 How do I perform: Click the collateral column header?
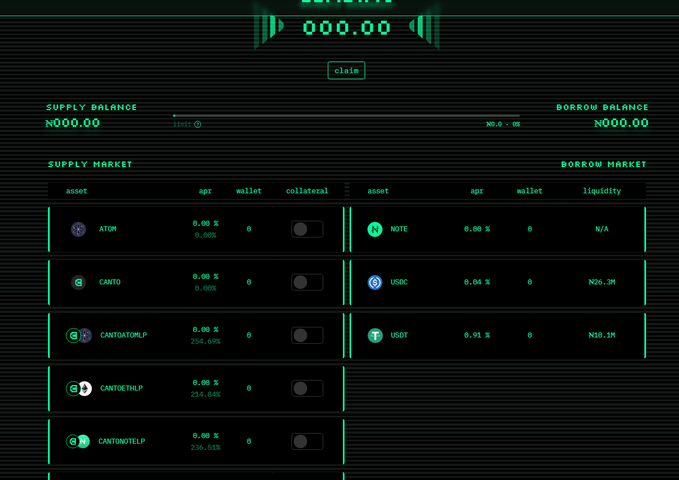pyautogui.click(x=307, y=191)
